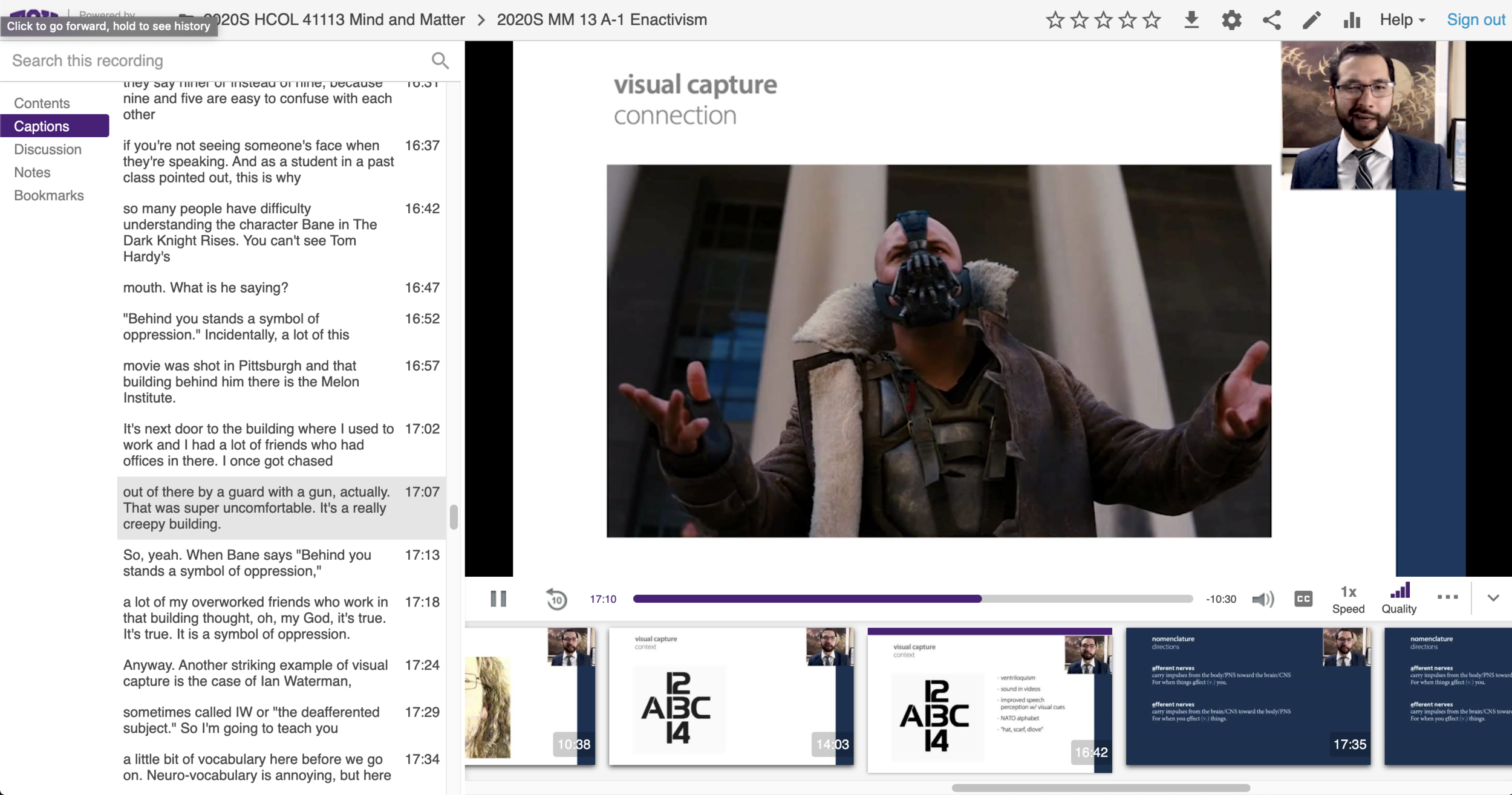Click the current time 17:10 label

coord(603,599)
